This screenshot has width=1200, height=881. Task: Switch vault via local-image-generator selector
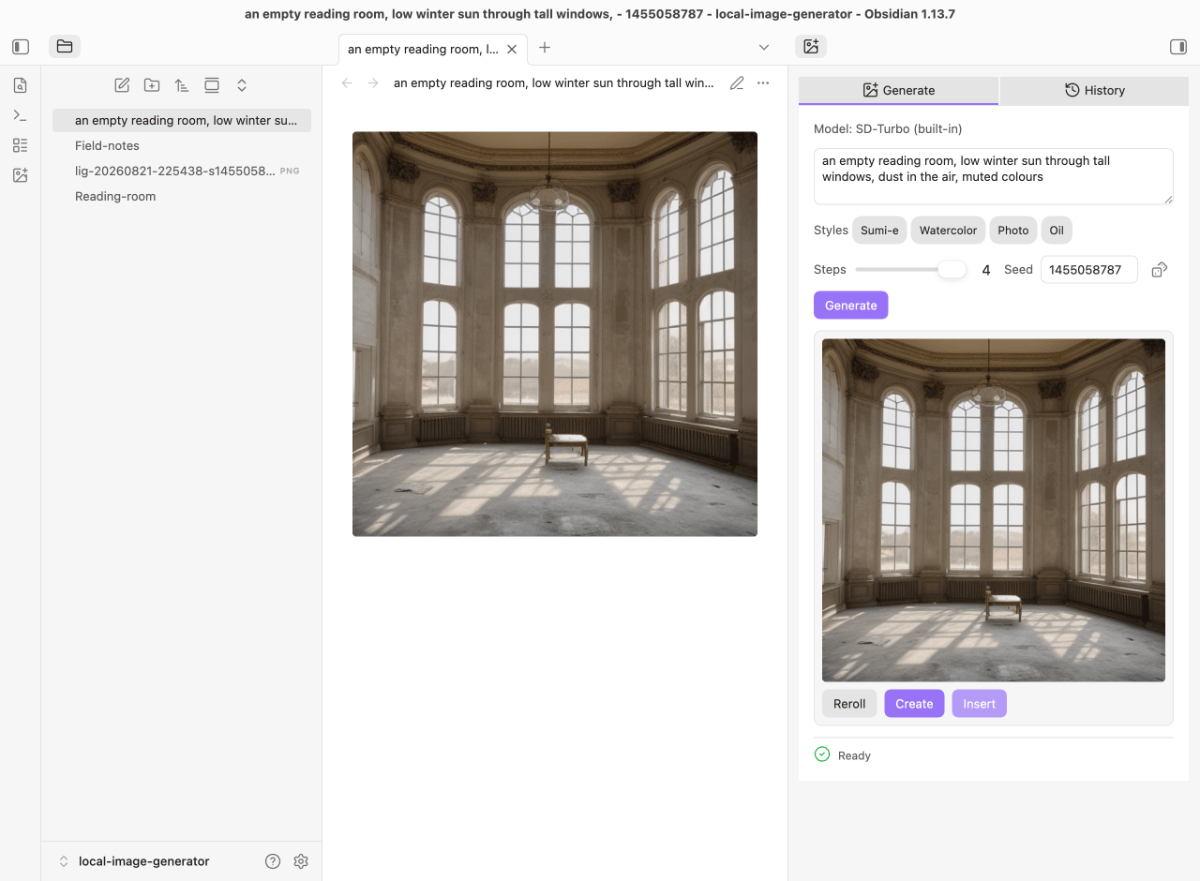click(x=134, y=861)
